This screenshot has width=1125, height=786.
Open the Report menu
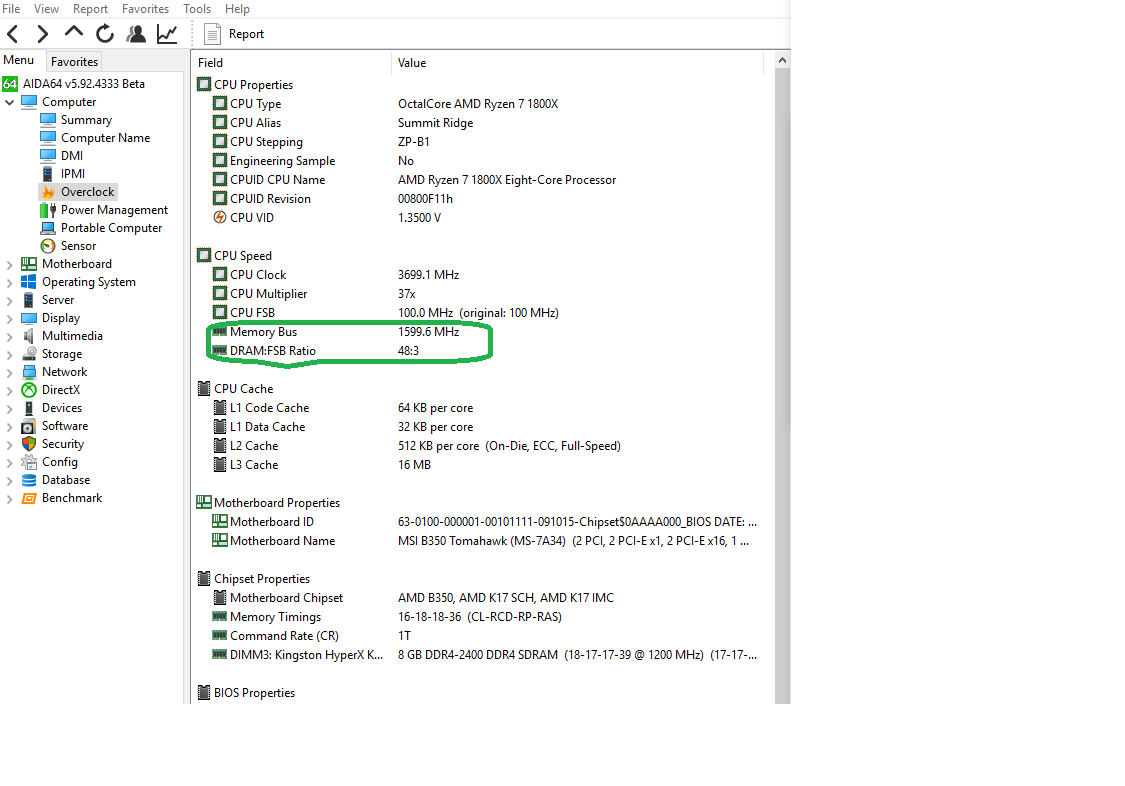(90, 9)
